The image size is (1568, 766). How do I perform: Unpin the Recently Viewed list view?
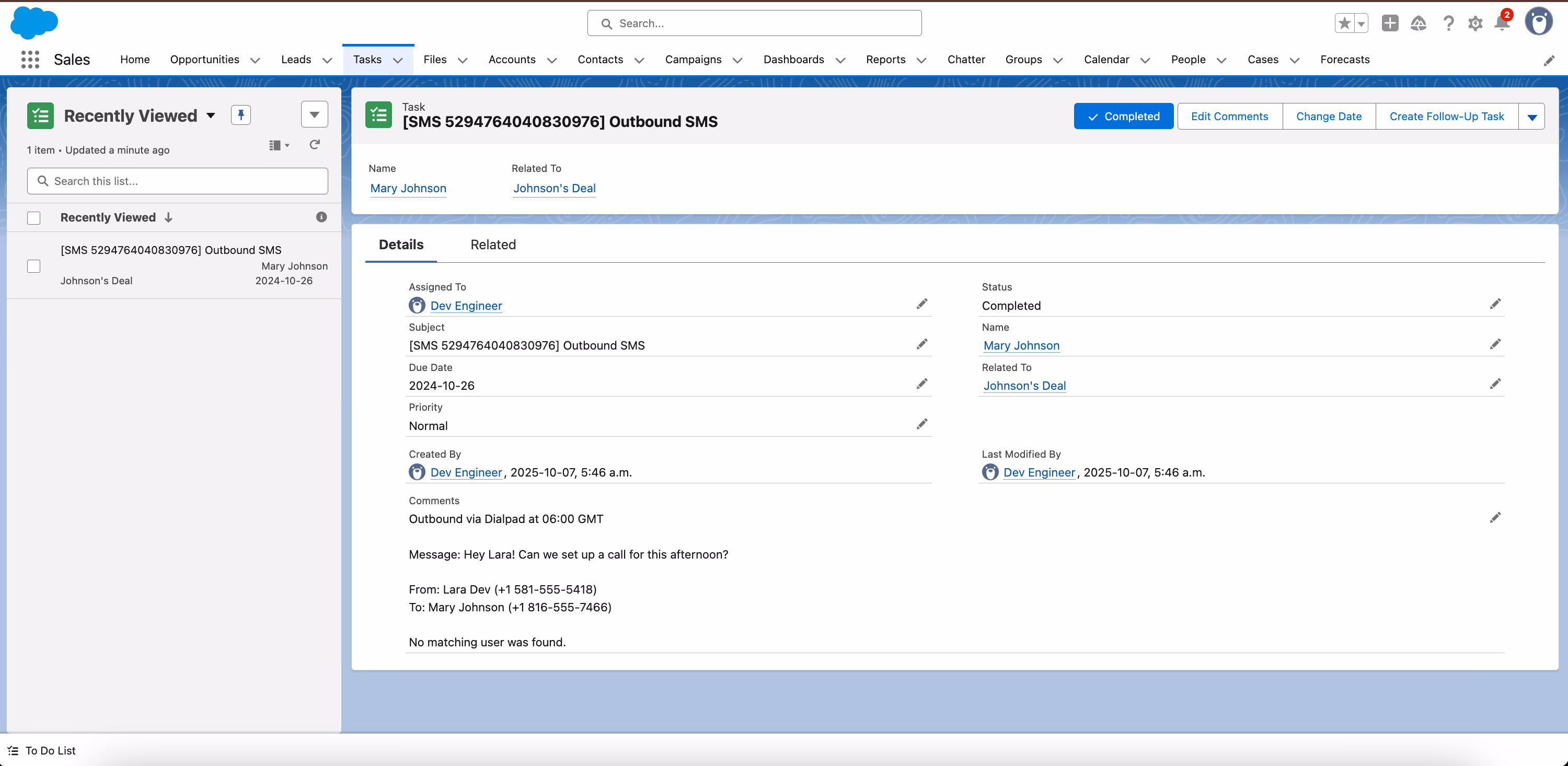tap(241, 114)
